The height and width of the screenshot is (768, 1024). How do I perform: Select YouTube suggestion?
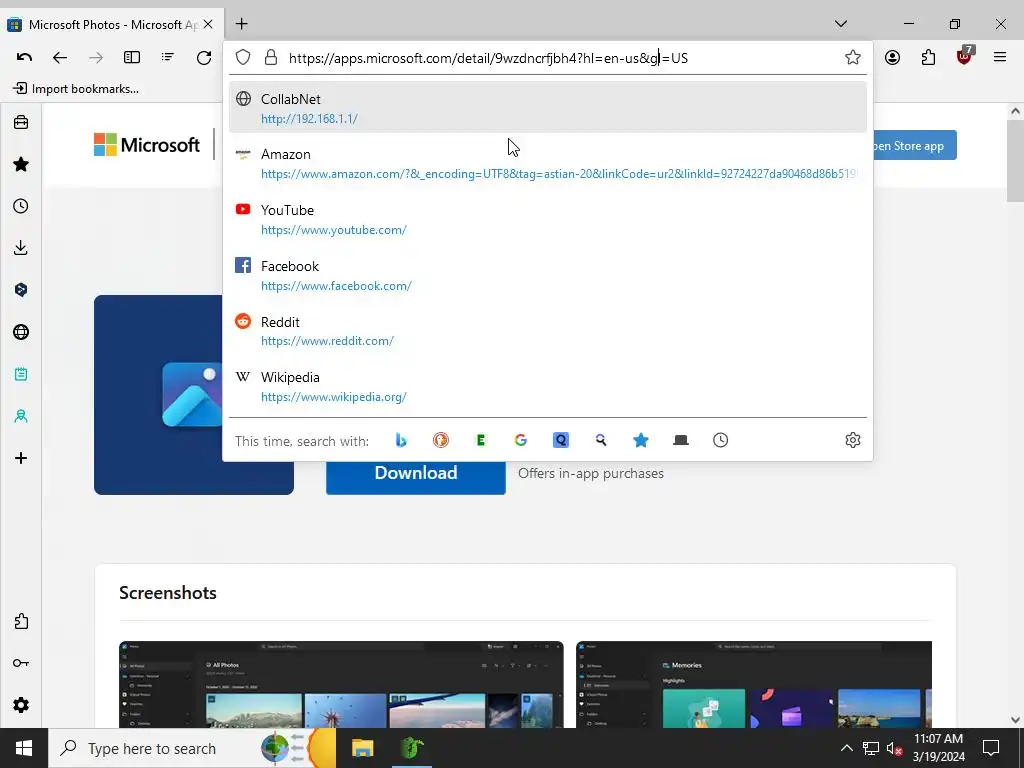coord(547,219)
